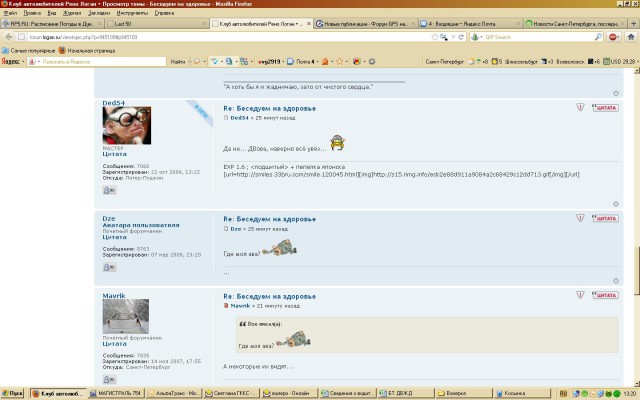Open the Самые популярные bookmark
The width and height of the screenshot is (640, 400).
(x=29, y=51)
